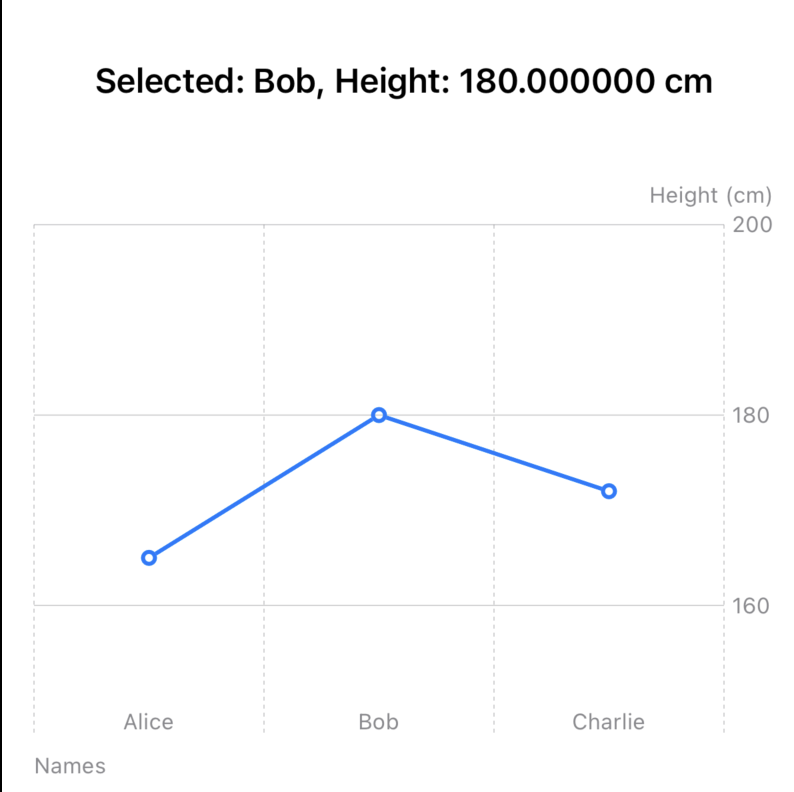Select Charlie's data point marker

click(609, 491)
